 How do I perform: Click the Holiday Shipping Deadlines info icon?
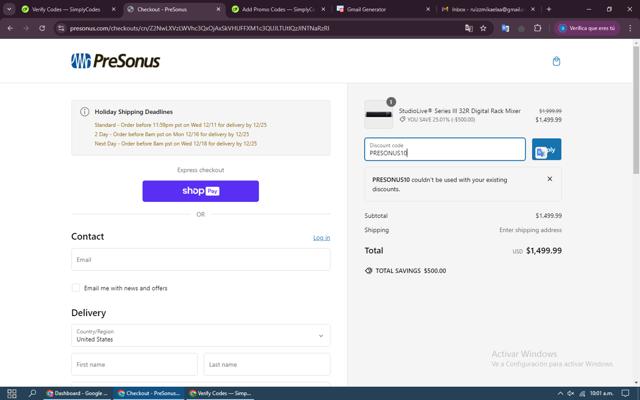tap(84, 111)
